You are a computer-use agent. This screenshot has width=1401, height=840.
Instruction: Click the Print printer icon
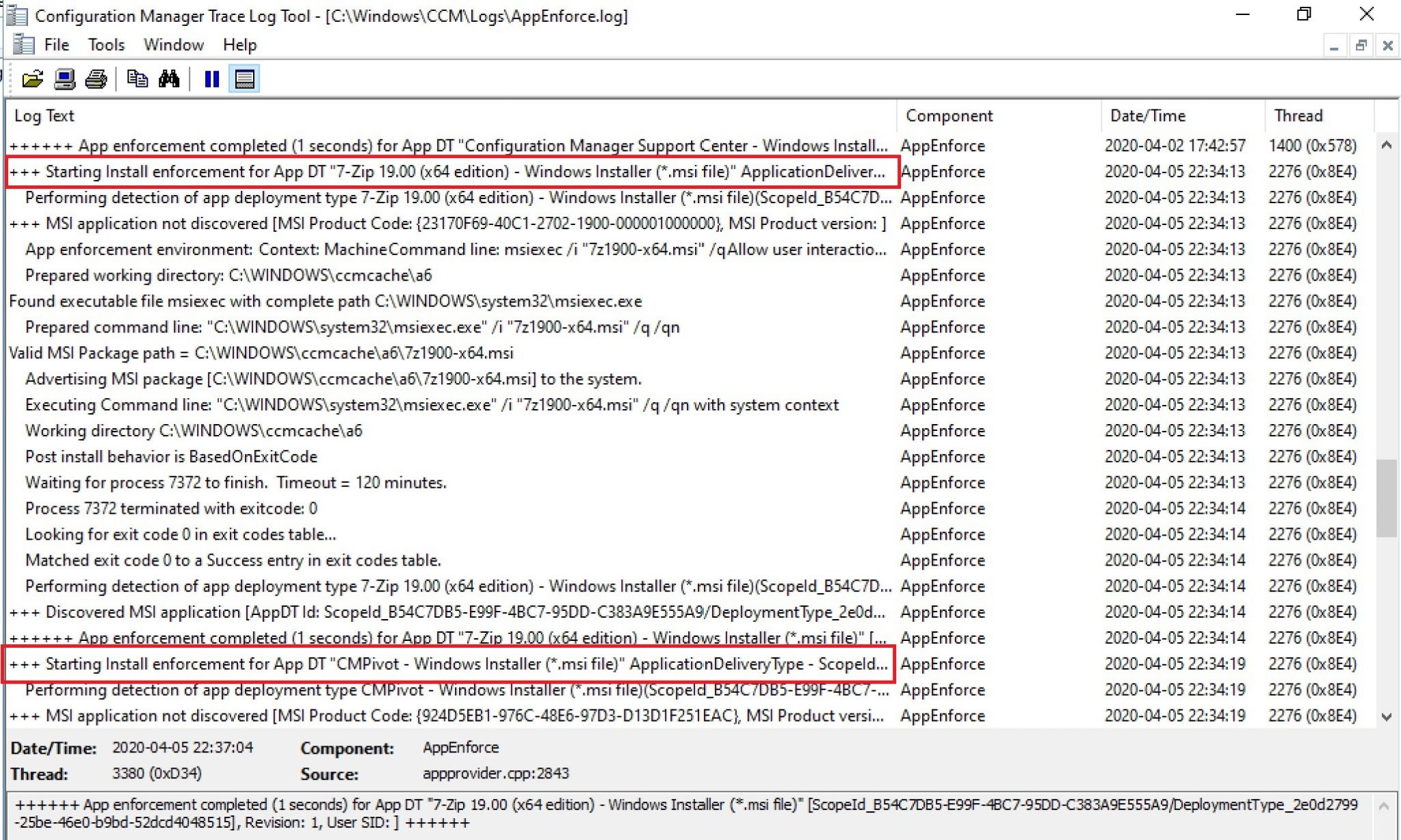pos(96,79)
